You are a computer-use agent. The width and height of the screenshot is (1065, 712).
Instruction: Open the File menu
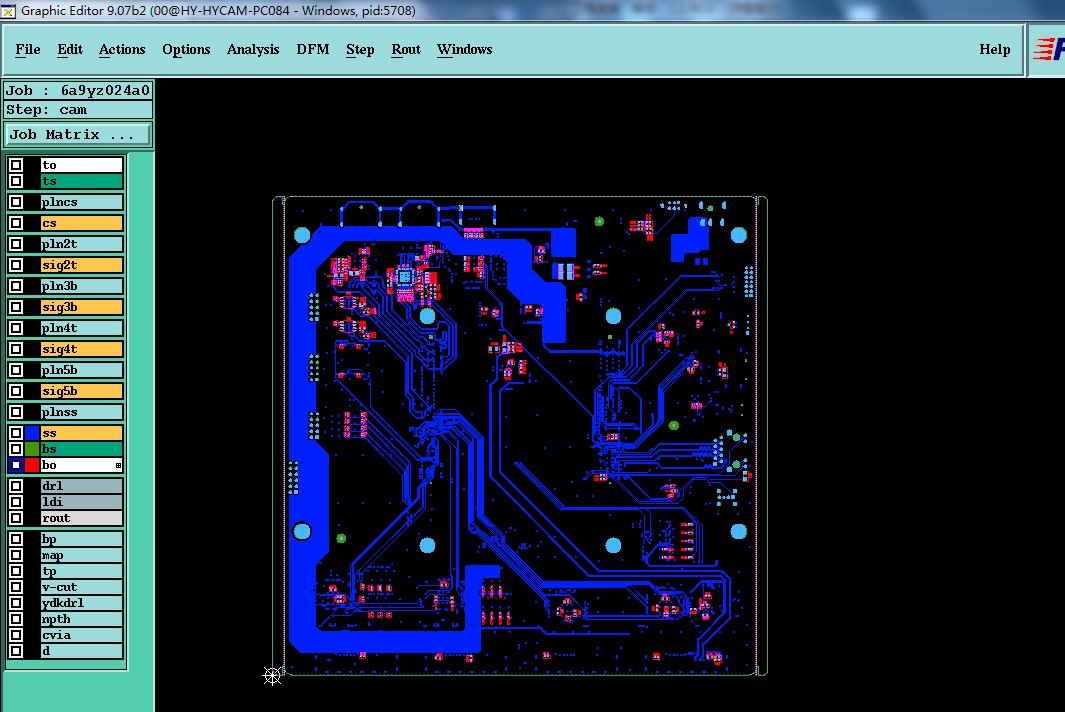tap(28, 50)
